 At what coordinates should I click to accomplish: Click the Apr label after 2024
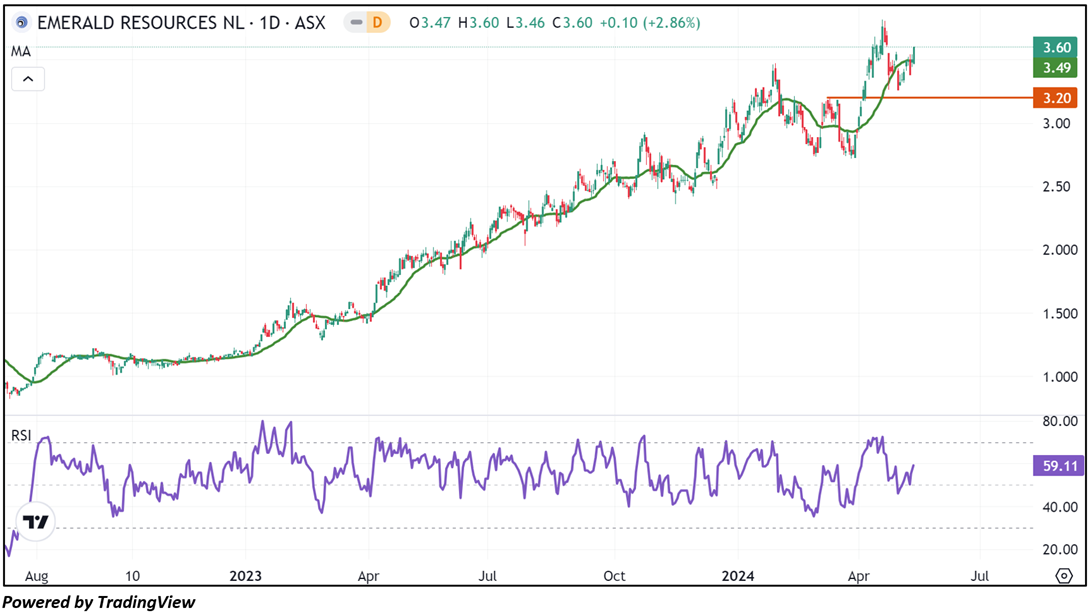tap(859, 576)
